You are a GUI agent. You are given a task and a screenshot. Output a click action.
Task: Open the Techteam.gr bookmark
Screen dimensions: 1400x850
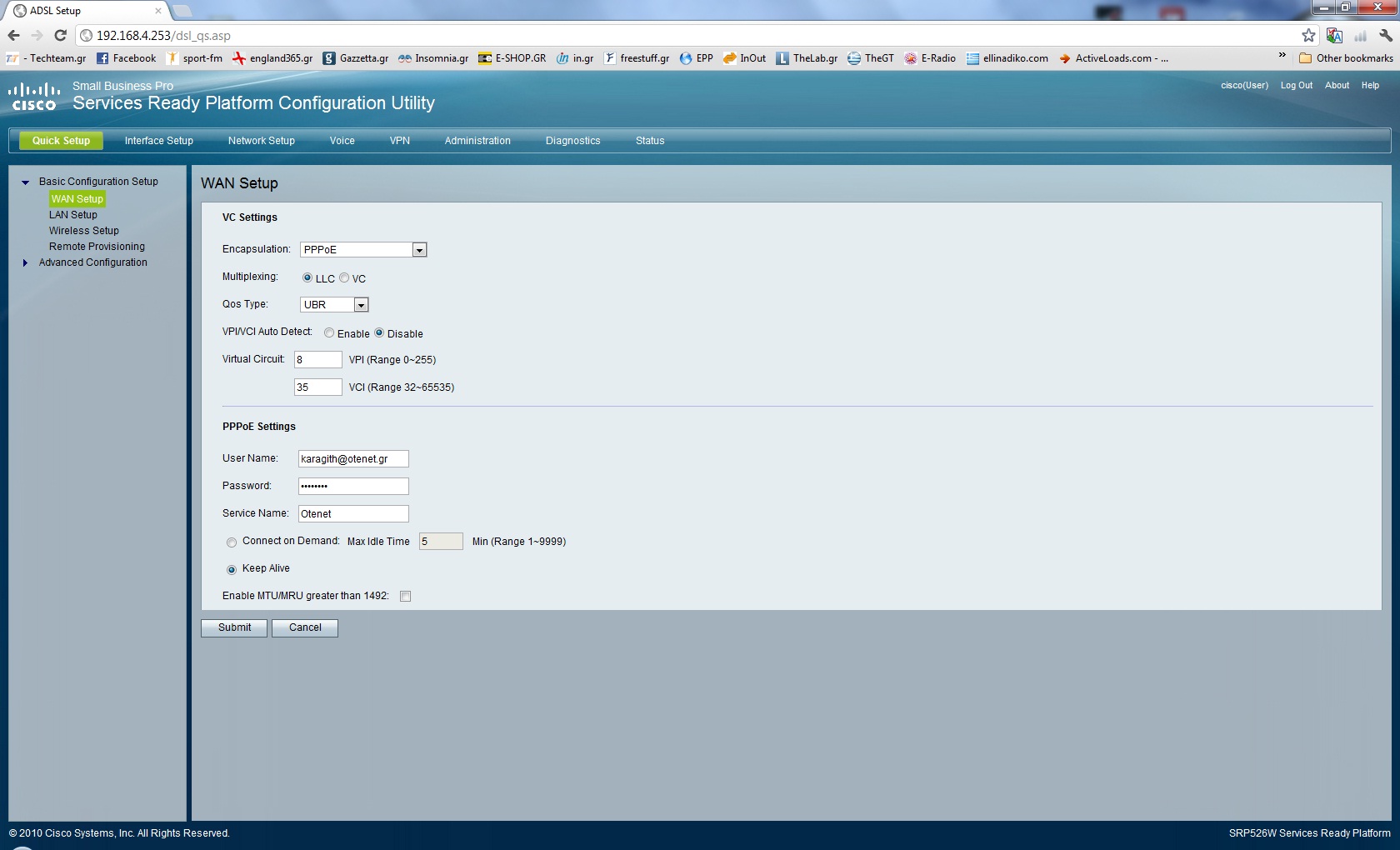pyautogui.click(x=47, y=58)
